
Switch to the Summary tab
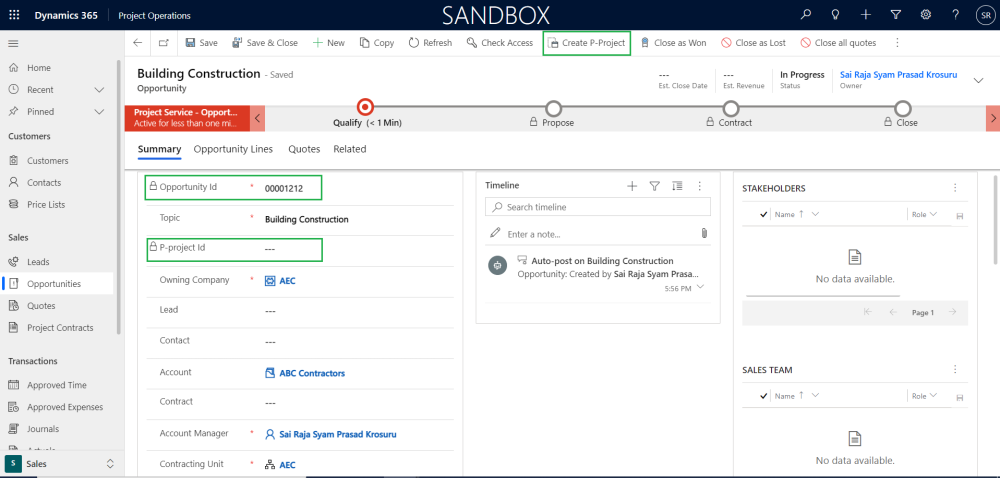click(159, 149)
